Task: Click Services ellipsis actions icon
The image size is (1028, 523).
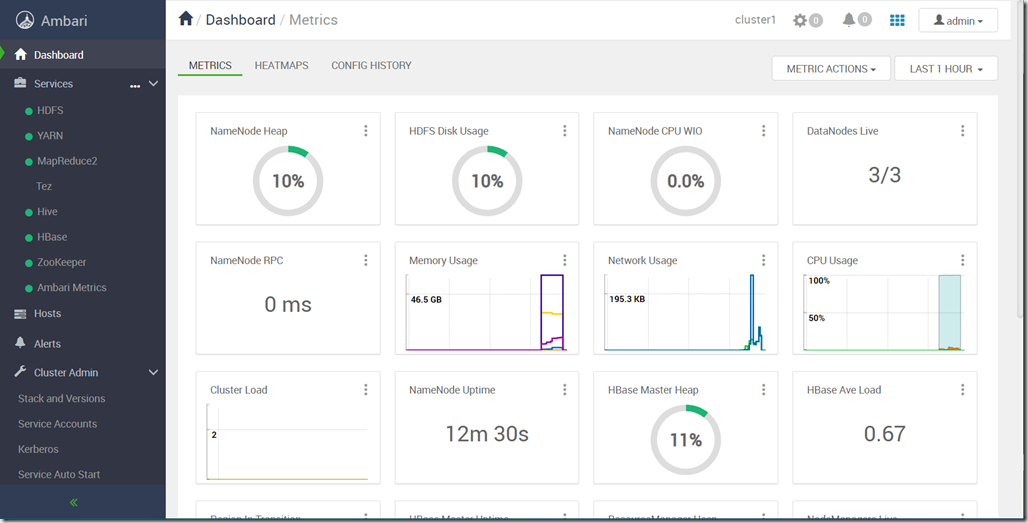Action: pyautogui.click(x=135, y=86)
